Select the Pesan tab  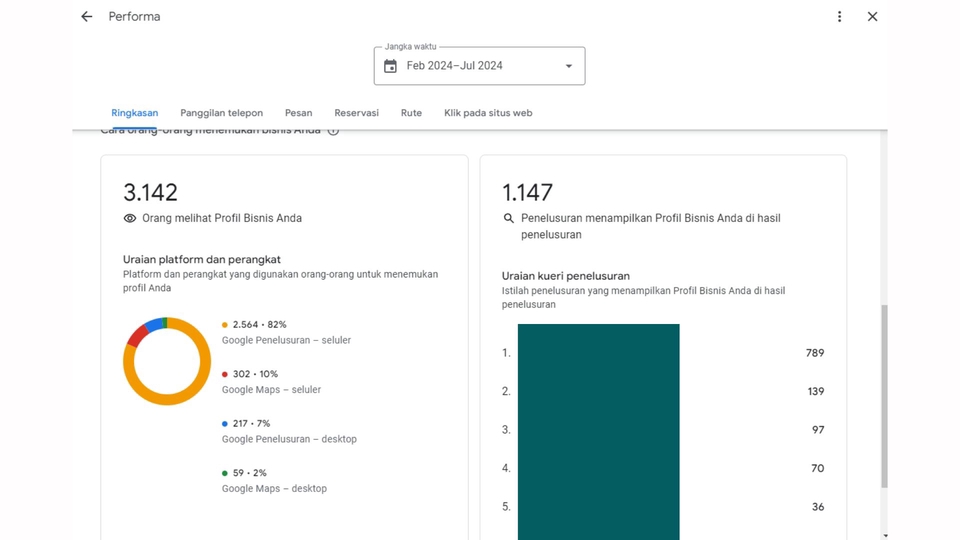pos(299,113)
